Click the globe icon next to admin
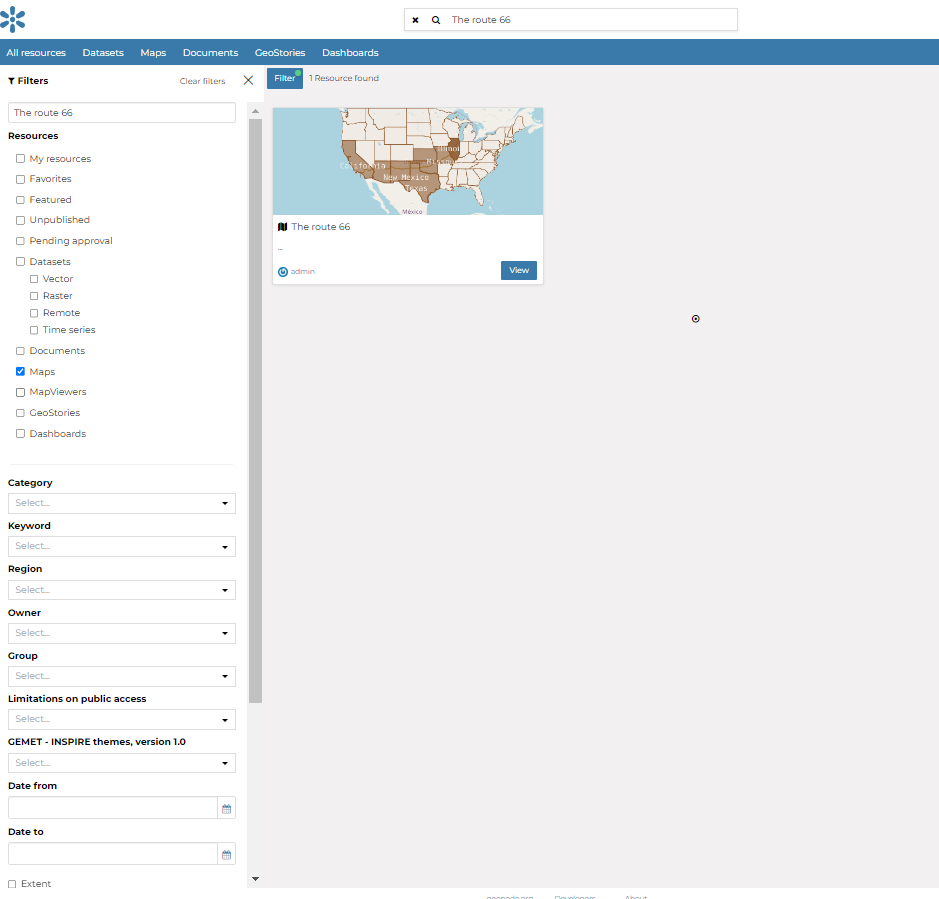939x899 pixels. [x=282, y=271]
